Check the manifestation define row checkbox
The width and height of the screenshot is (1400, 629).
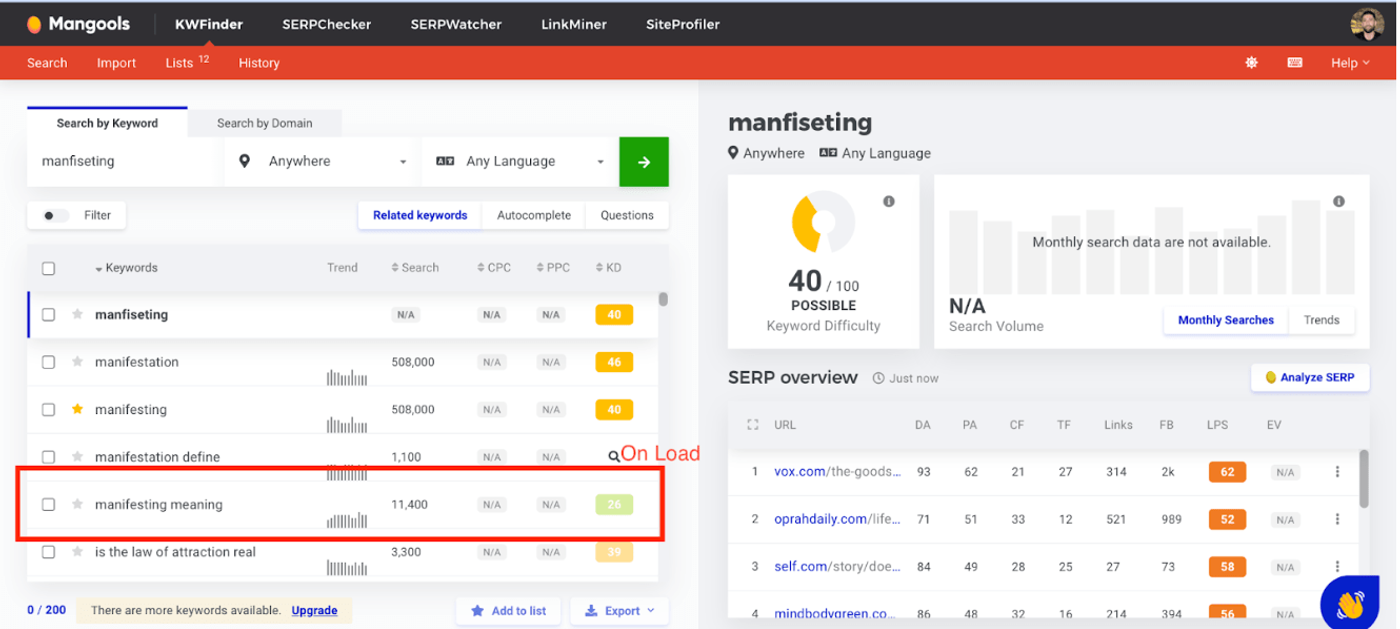point(48,457)
